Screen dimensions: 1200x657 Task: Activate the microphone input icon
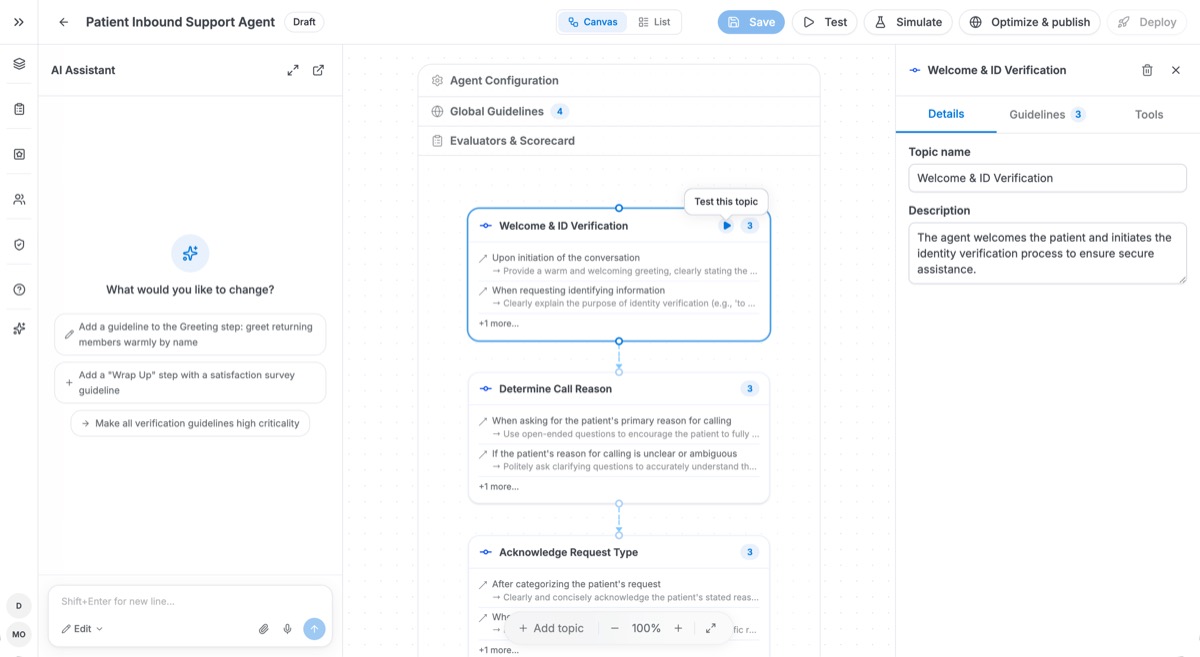287,629
